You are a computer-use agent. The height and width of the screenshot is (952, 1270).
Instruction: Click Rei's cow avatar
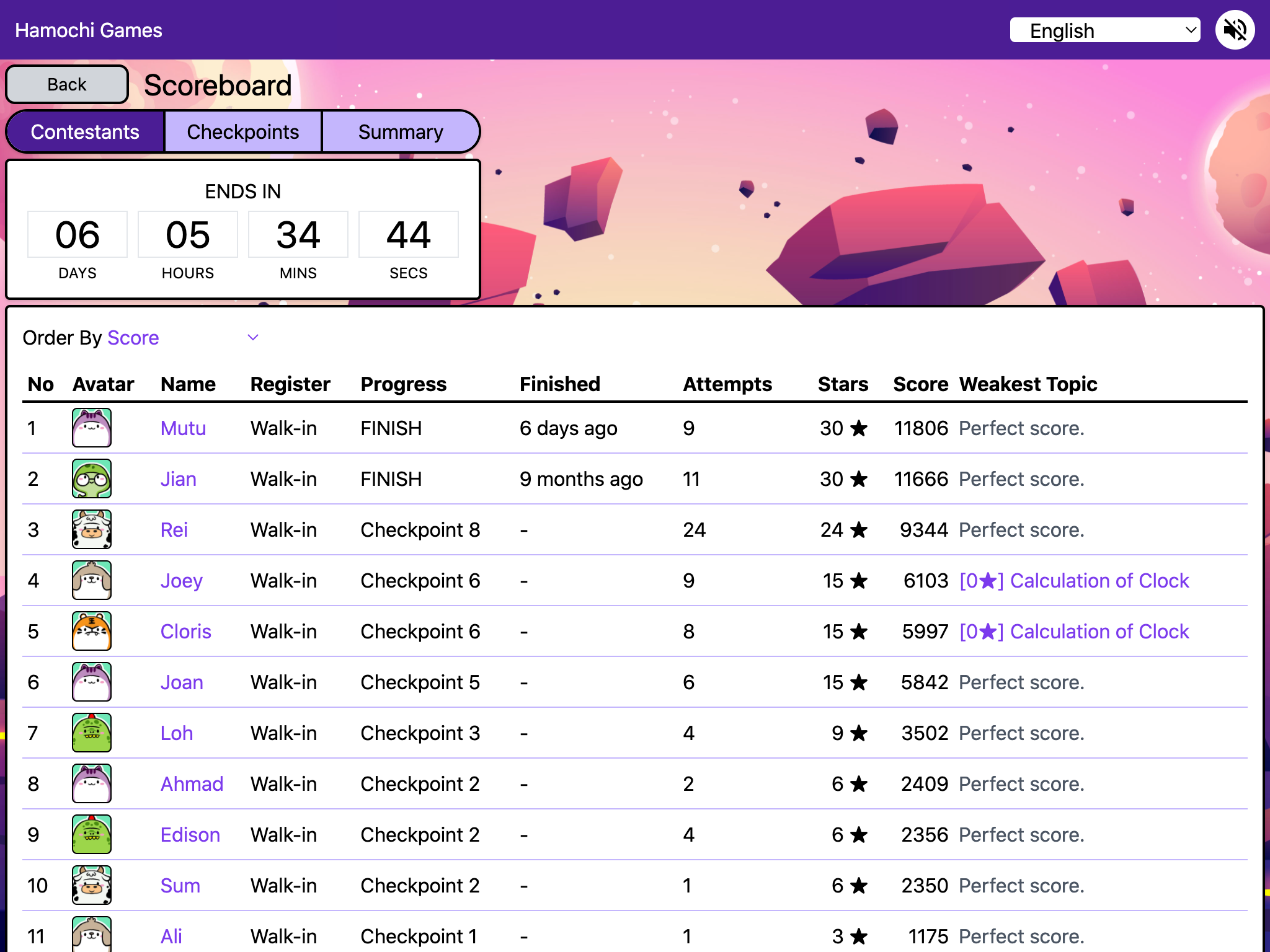pyautogui.click(x=92, y=529)
